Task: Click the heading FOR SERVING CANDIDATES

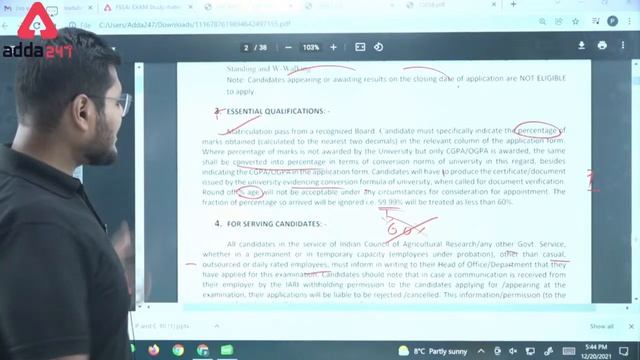Action: [x=275, y=224]
